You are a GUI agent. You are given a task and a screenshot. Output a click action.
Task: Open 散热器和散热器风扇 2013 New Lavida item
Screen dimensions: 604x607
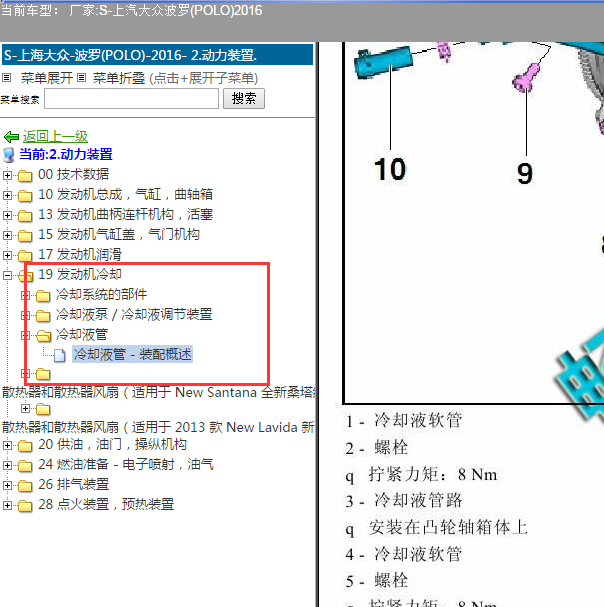click(158, 427)
